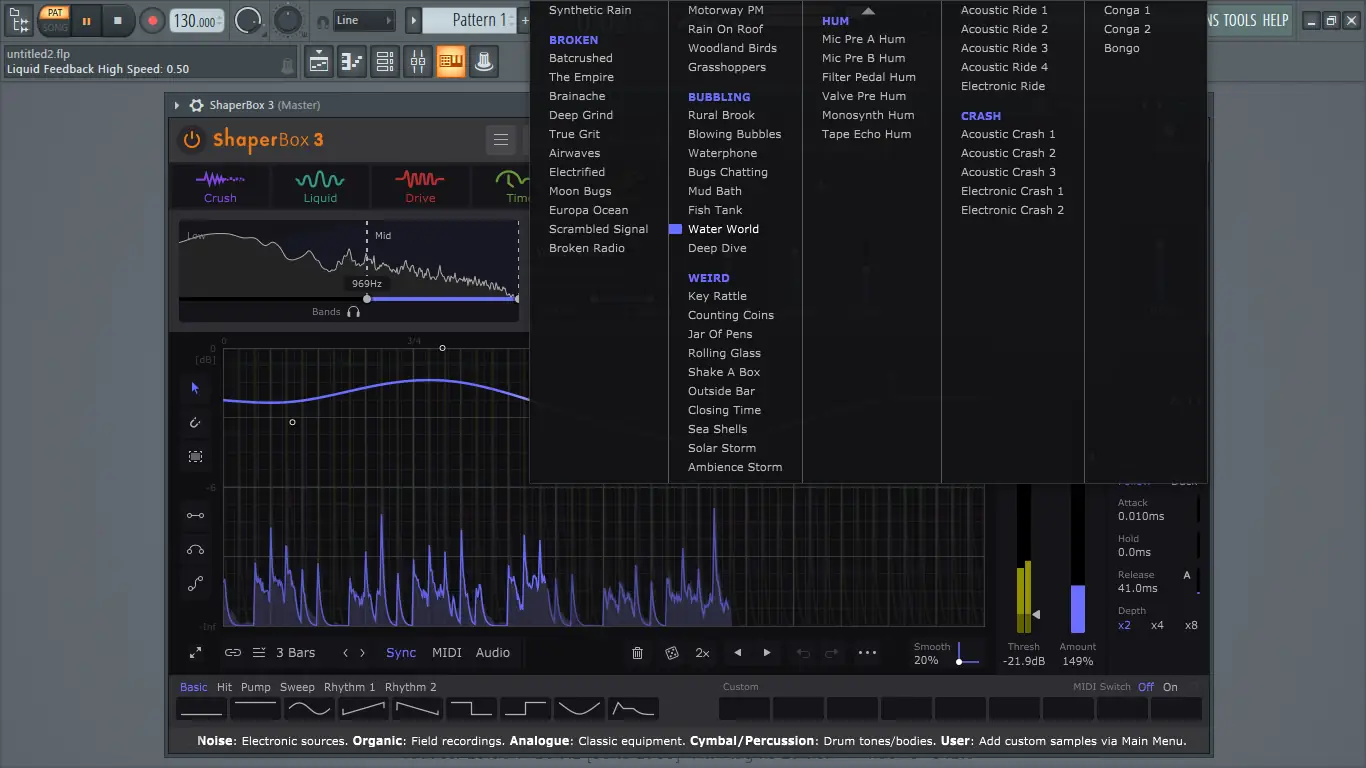The height and width of the screenshot is (768, 1366).
Task: Enable the magnet snap tool
Action: coord(195,422)
